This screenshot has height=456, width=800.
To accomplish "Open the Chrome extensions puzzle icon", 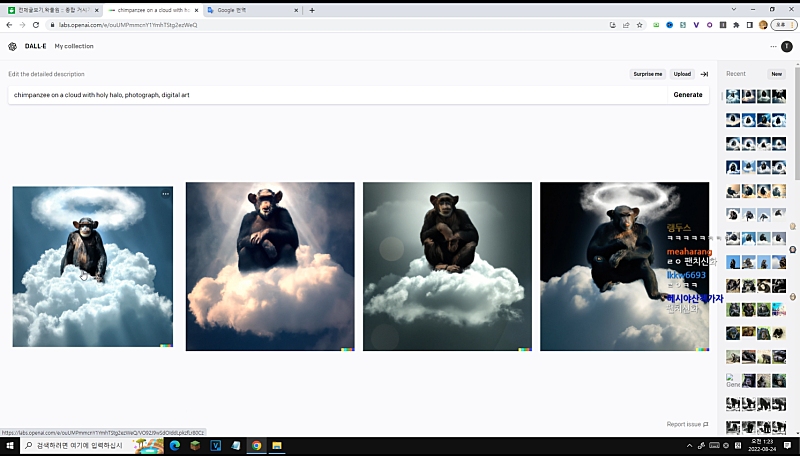I will coord(736,25).
